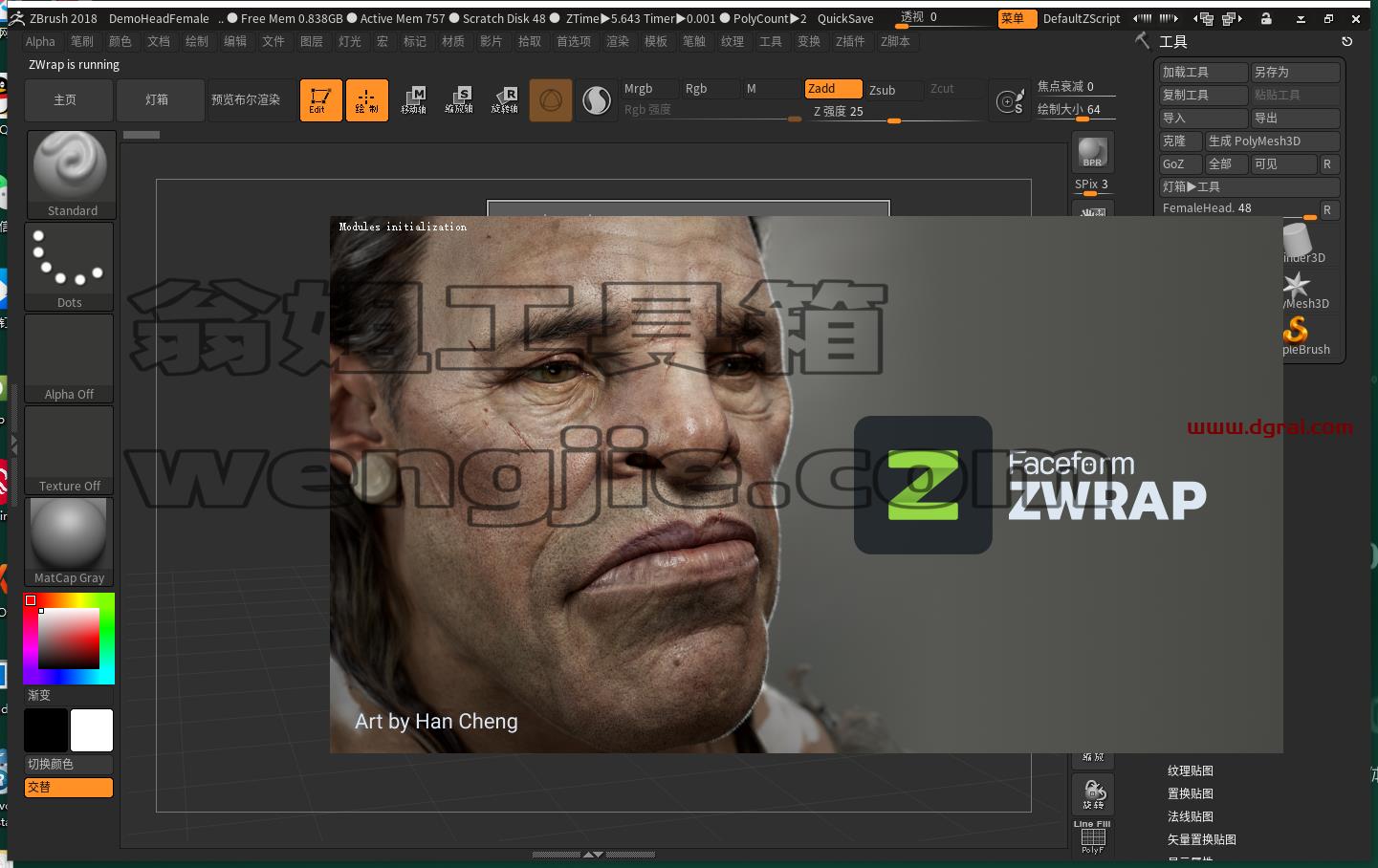The image size is (1378, 868).
Task: Click 预览布尔渲染 button
Action: point(252,100)
